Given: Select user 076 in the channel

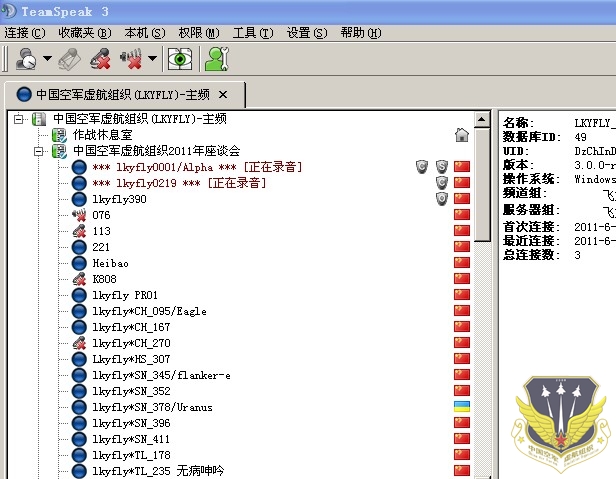Looking at the screenshot, I should pyautogui.click(x=101, y=215).
